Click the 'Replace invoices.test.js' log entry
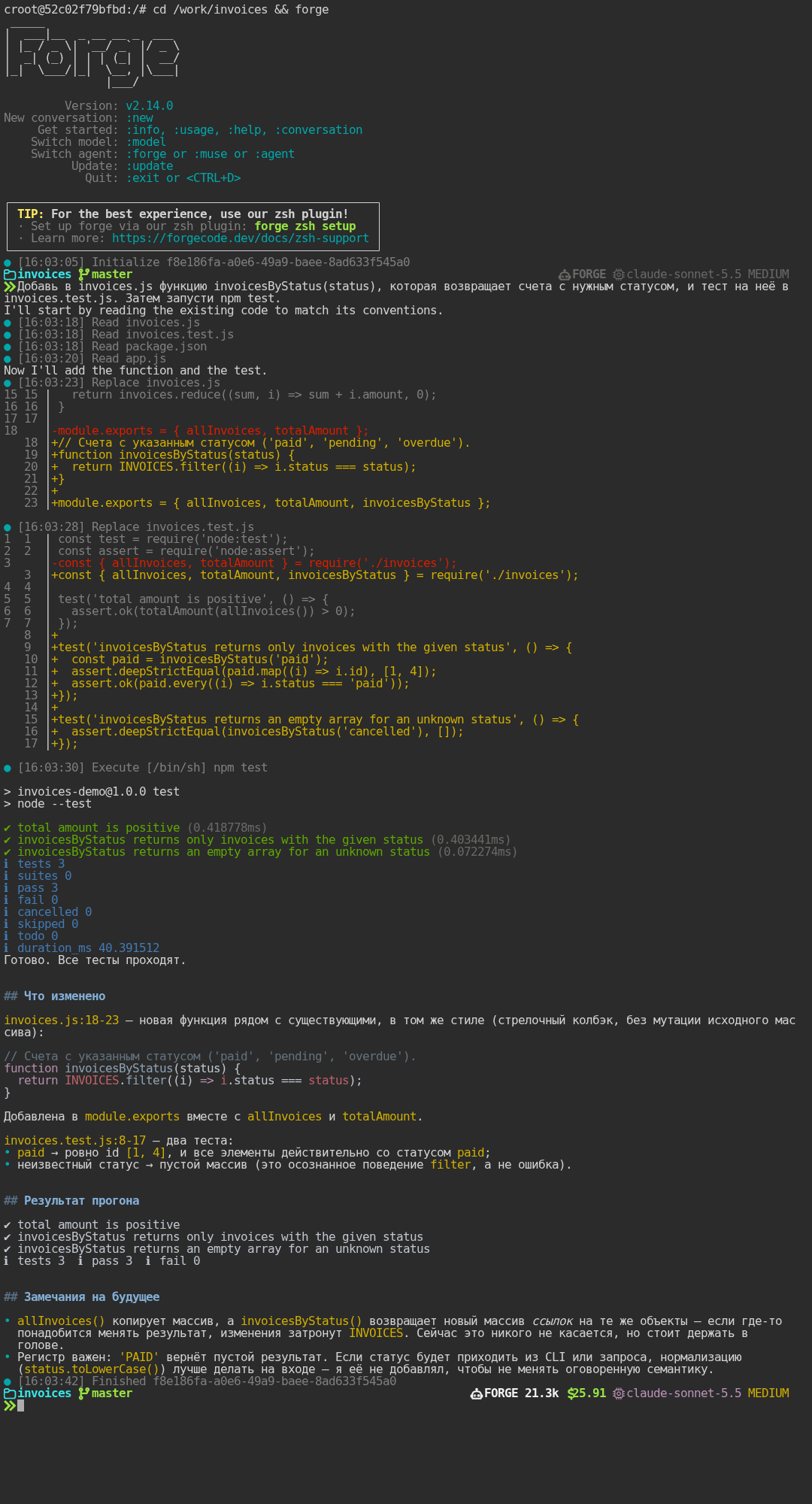The width and height of the screenshot is (812, 1504). (x=129, y=527)
